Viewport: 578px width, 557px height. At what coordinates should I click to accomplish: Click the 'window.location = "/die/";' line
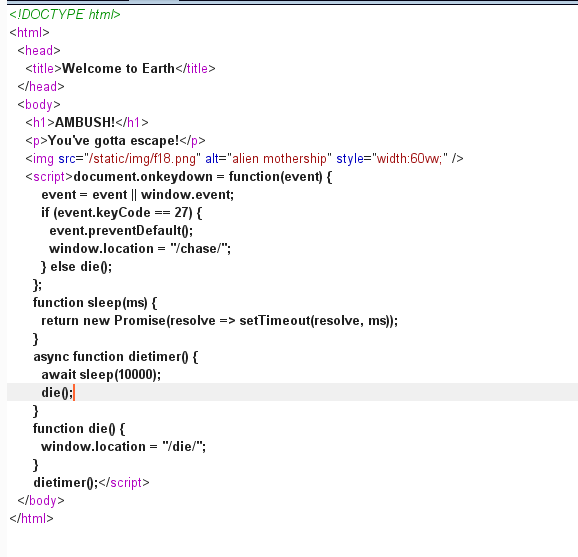click(x=123, y=447)
